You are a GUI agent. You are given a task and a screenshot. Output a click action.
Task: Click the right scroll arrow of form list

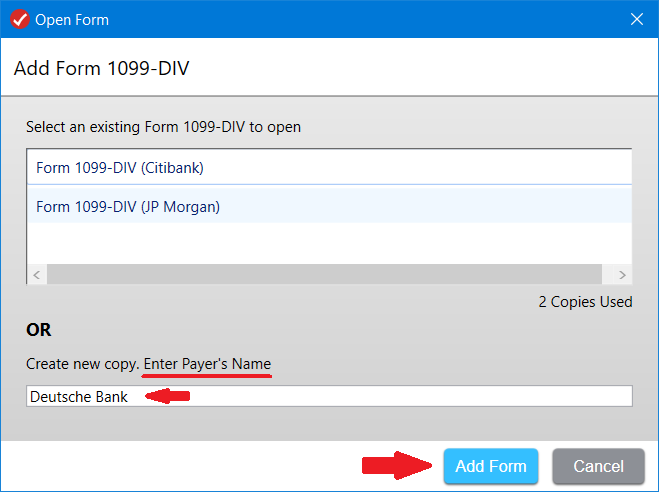[x=622, y=275]
